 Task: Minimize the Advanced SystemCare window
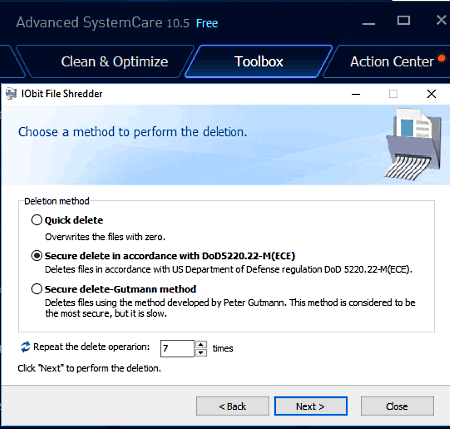coord(369,23)
